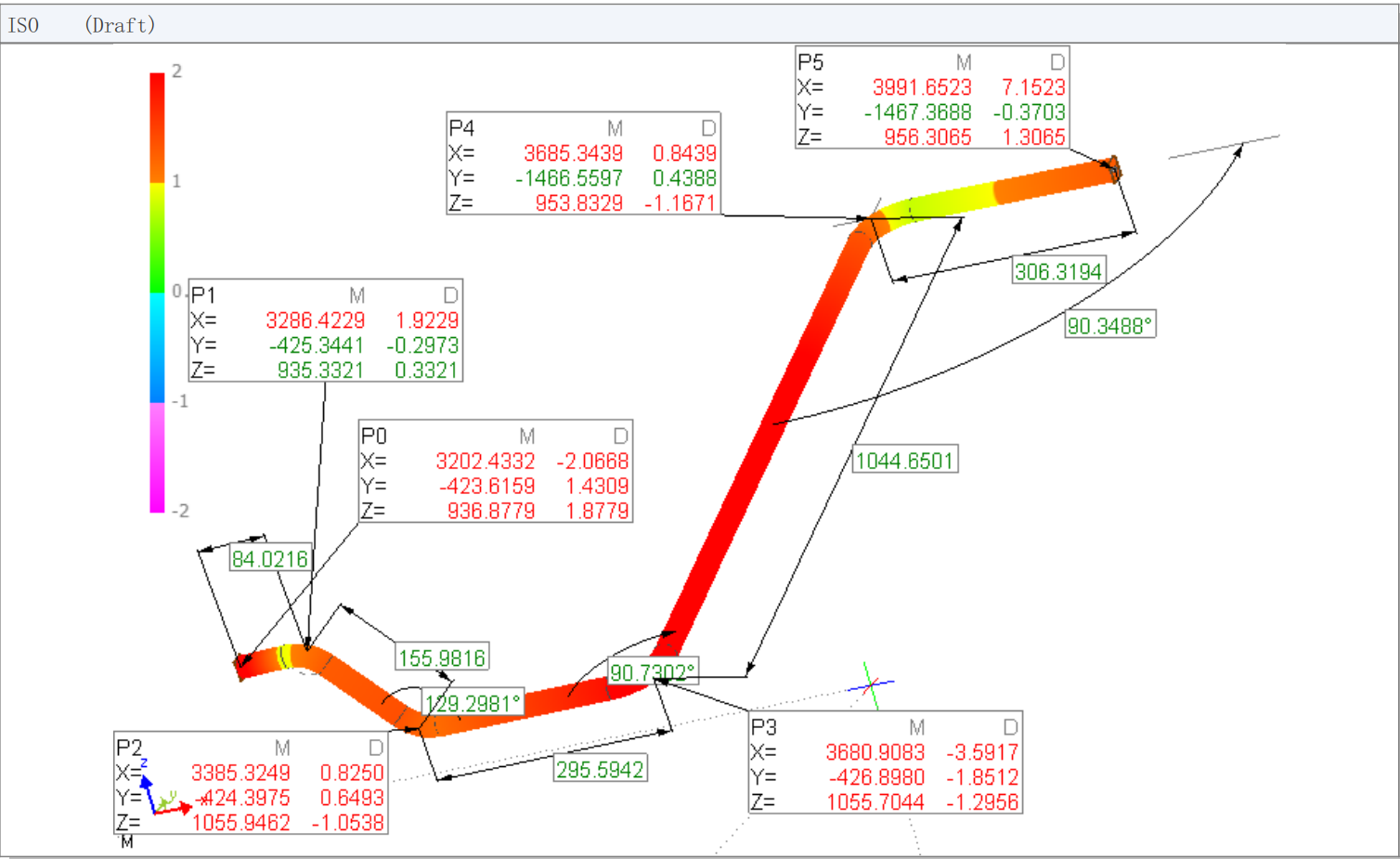
Task: Select the 90.3488° angle label
Action: pos(1109,326)
